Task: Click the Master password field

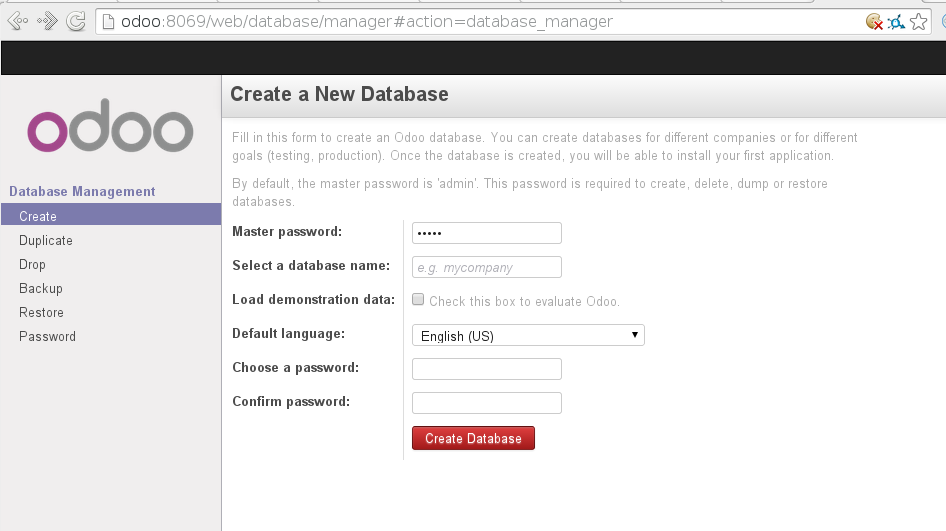Action: click(x=487, y=233)
